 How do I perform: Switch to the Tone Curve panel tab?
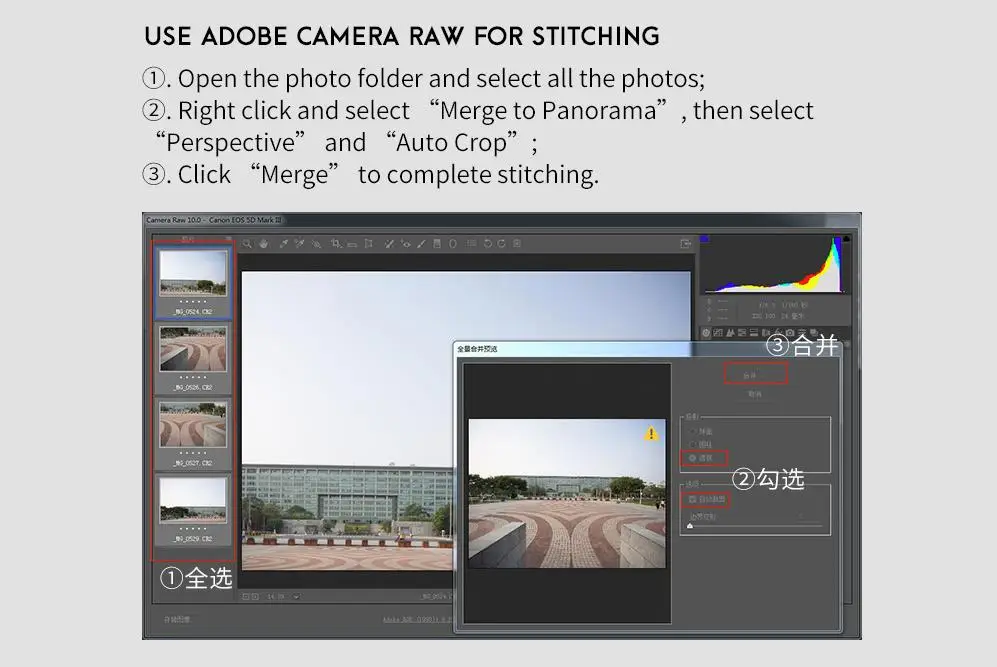[718, 333]
